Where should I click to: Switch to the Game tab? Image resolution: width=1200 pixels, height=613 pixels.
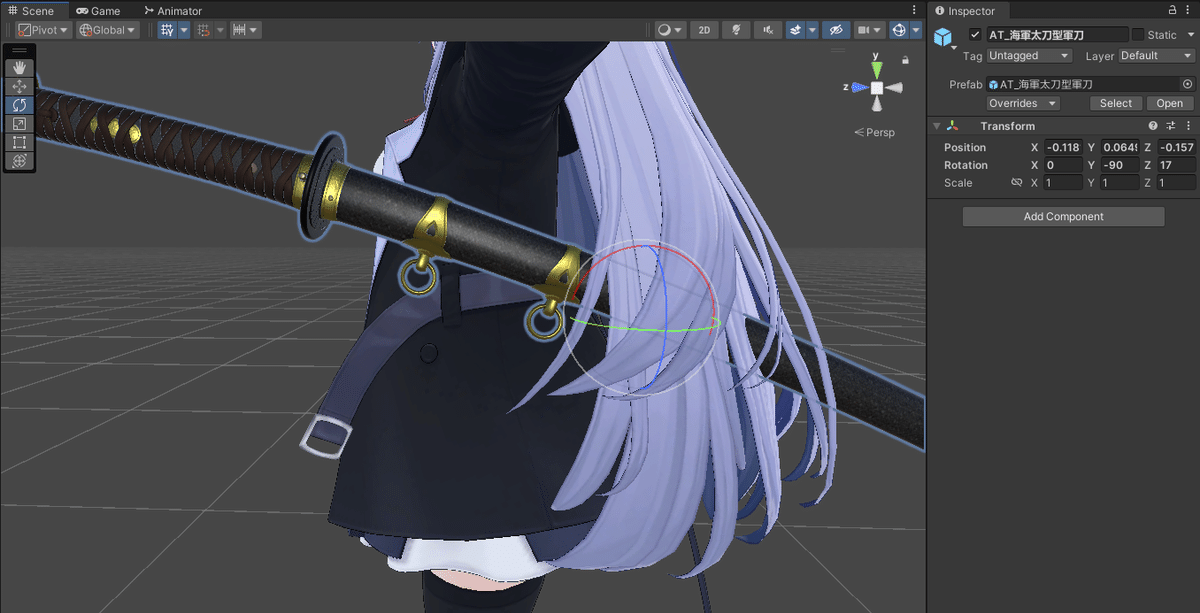pos(97,11)
